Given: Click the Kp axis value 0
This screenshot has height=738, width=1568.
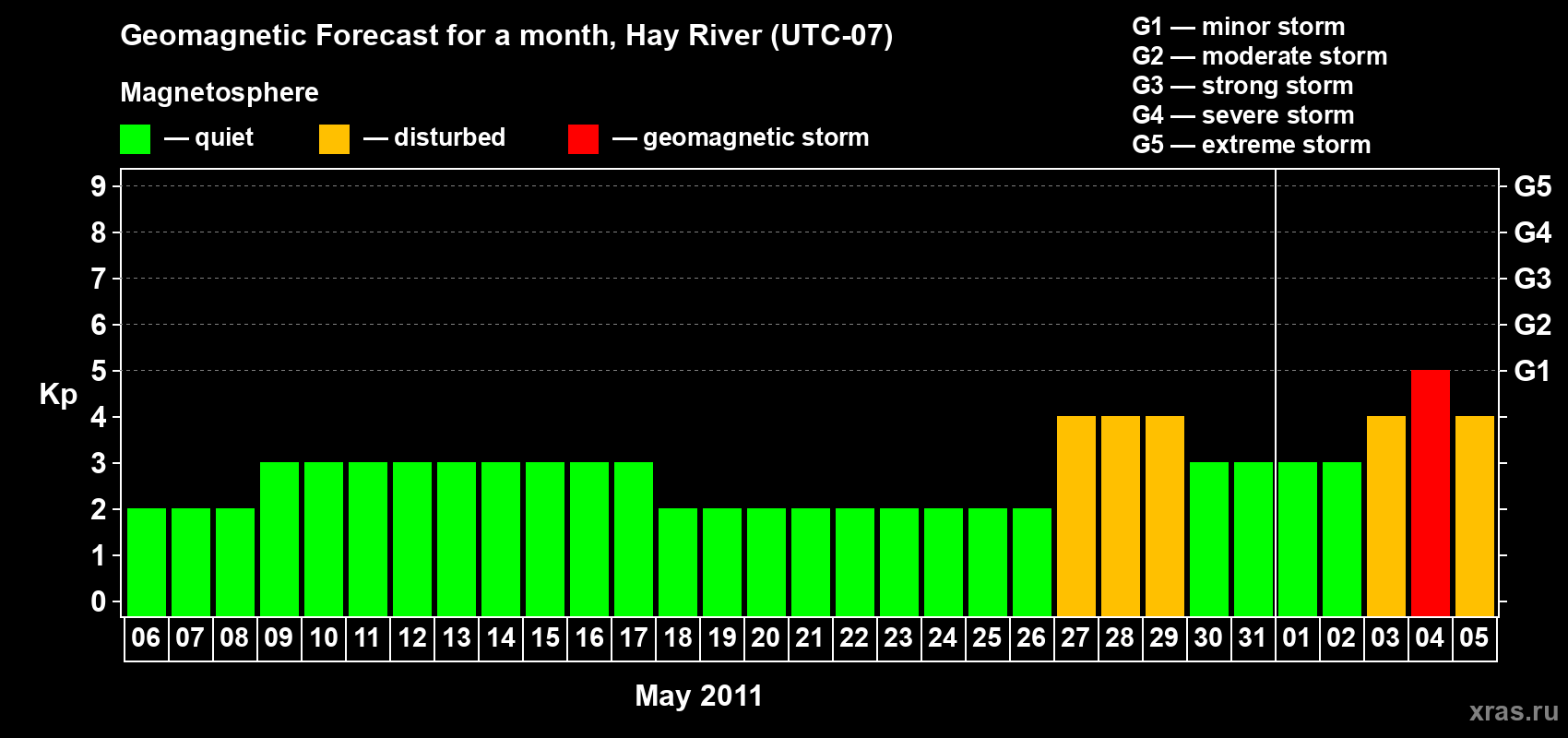Looking at the screenshot, I should point(99,601).
